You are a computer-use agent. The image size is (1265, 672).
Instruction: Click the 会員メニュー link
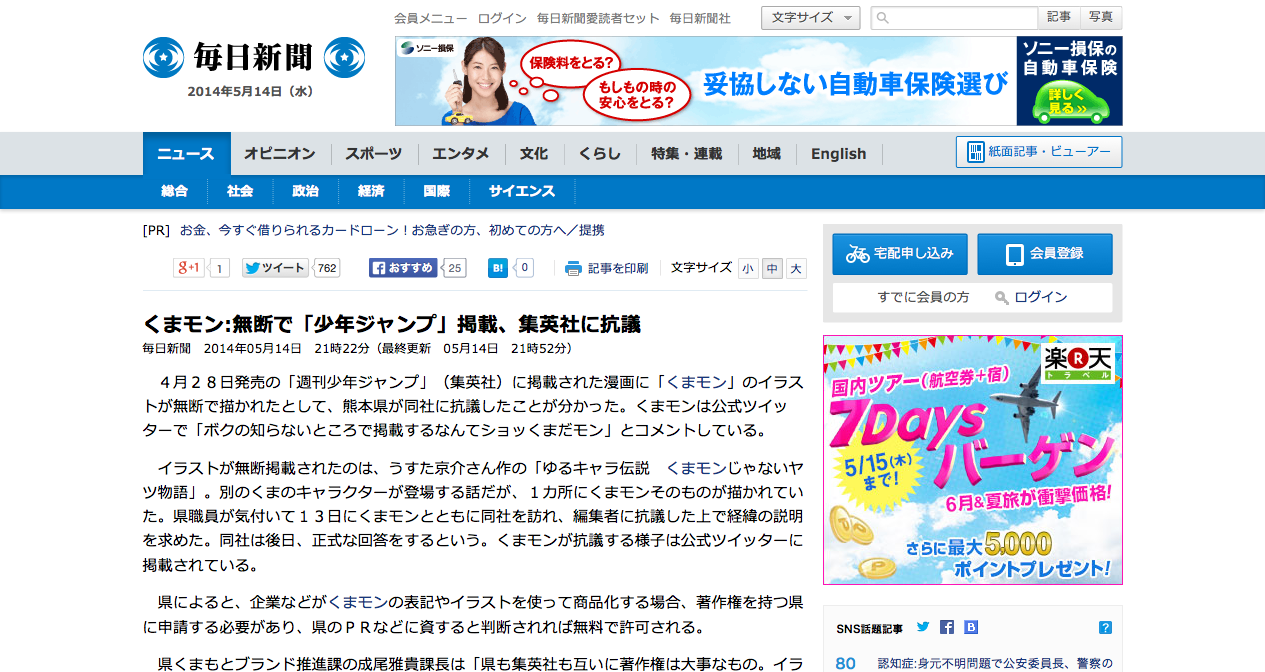point(430,18)
